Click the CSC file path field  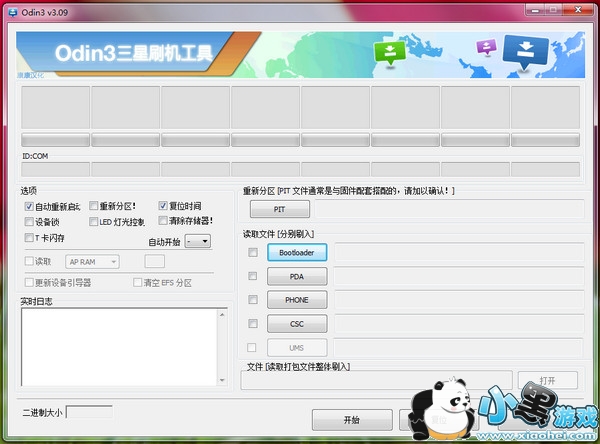[459, 323]
